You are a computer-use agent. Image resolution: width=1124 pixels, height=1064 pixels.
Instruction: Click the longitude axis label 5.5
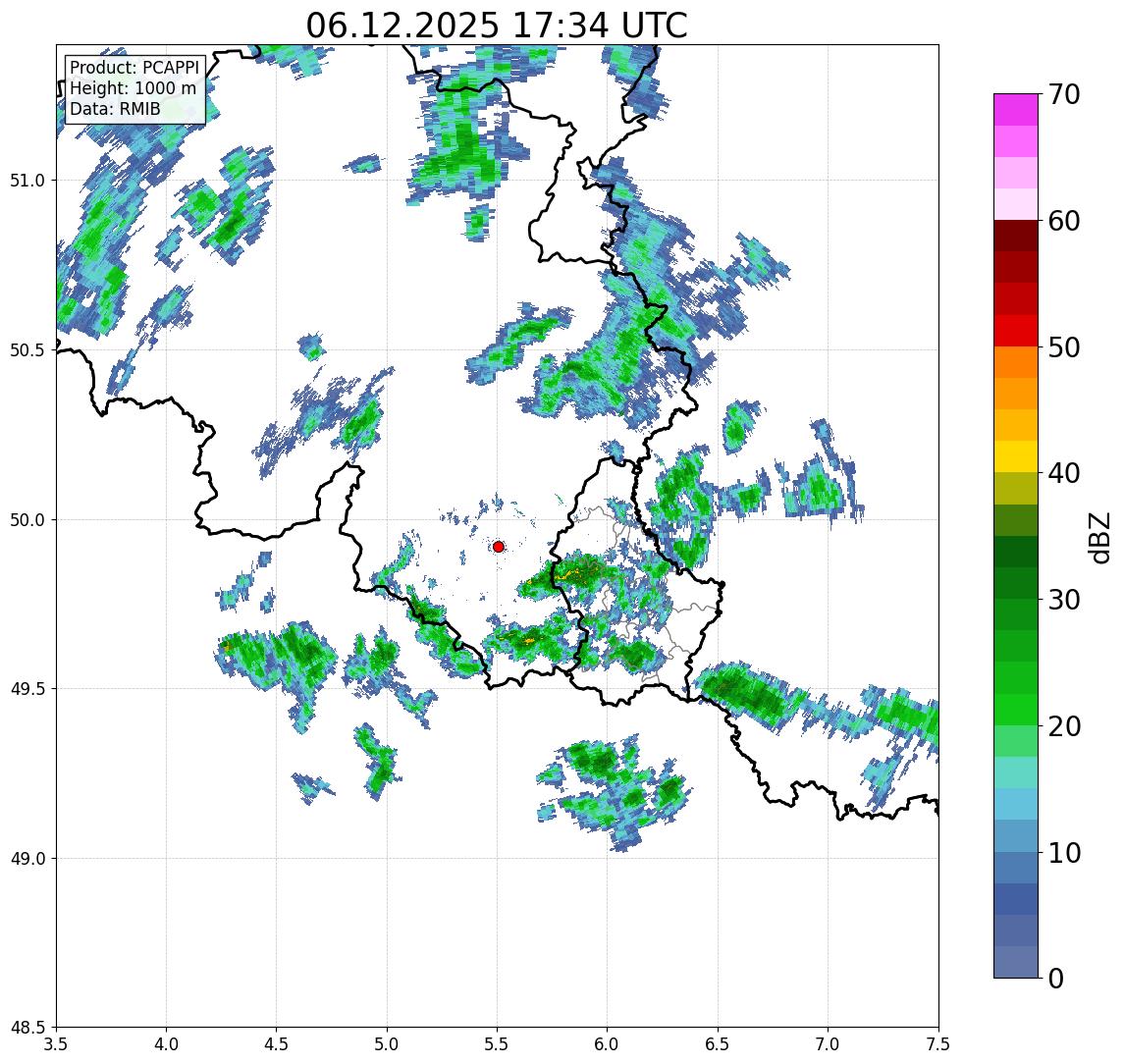point(498,1044)
